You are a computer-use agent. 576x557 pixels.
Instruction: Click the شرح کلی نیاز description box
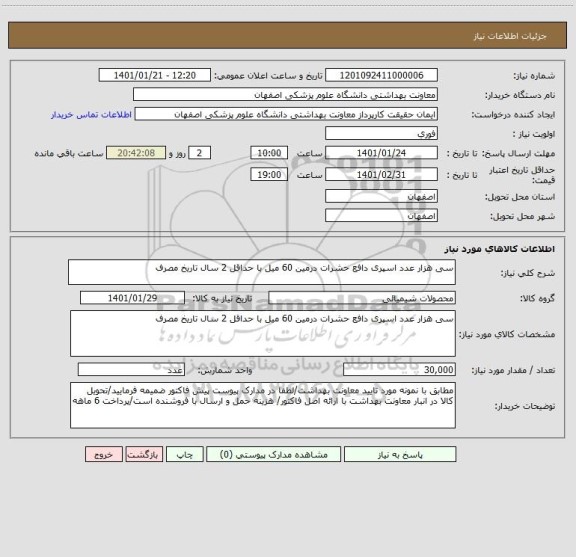(262, 272)
